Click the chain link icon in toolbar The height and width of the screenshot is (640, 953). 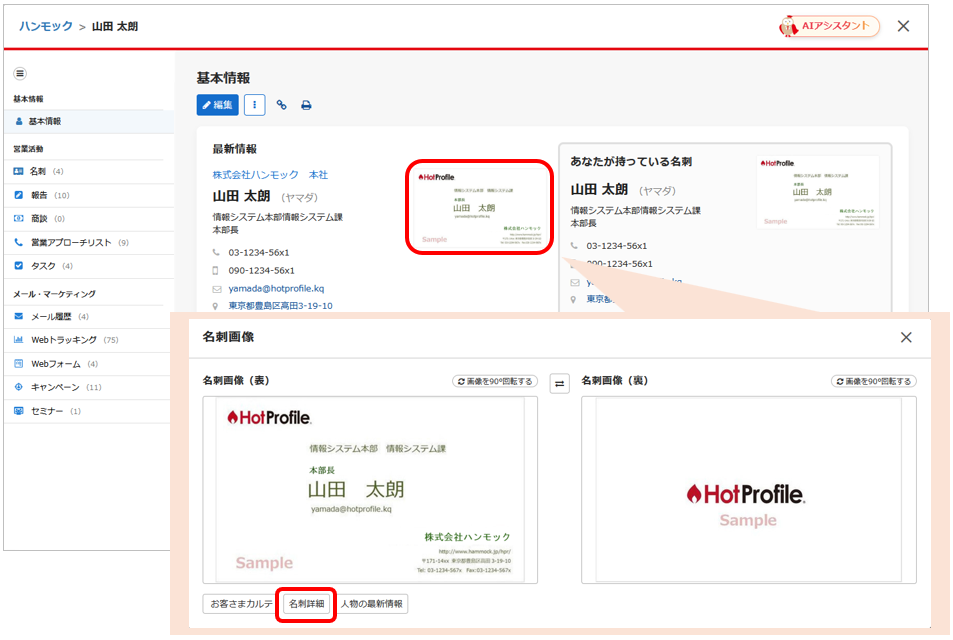(281, 105)
